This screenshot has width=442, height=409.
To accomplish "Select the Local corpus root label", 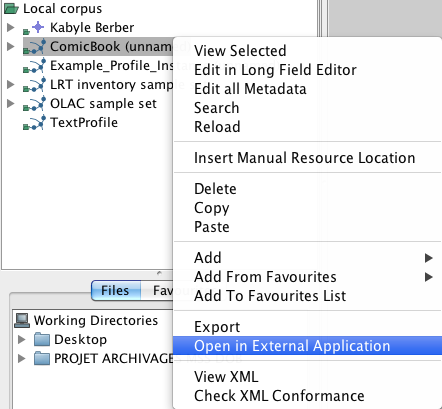I will coord(62,9).
